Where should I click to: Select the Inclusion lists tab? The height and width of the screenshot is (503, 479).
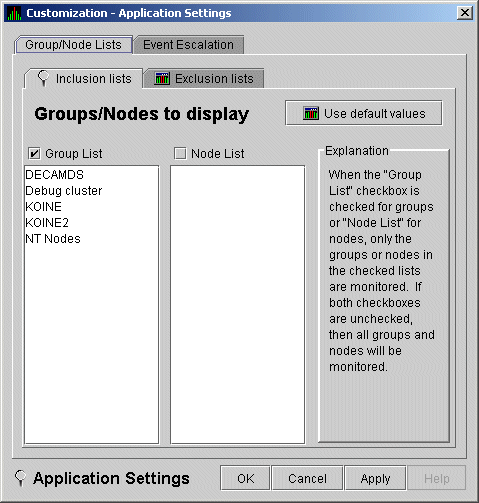tap(84, 78)
